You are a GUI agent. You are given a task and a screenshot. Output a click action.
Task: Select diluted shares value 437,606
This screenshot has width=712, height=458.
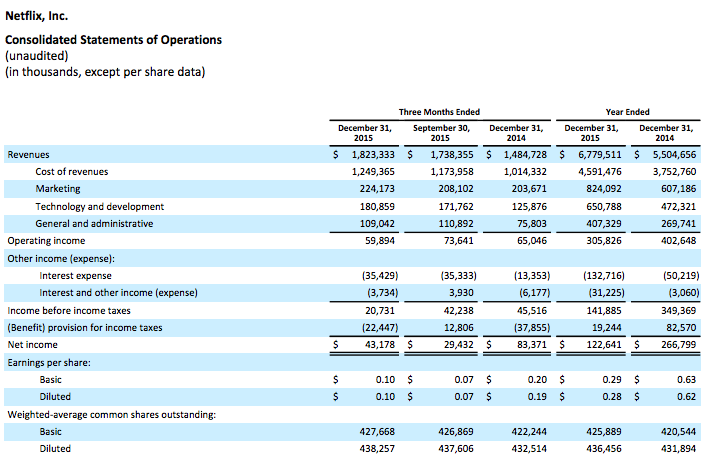[456, 449]
